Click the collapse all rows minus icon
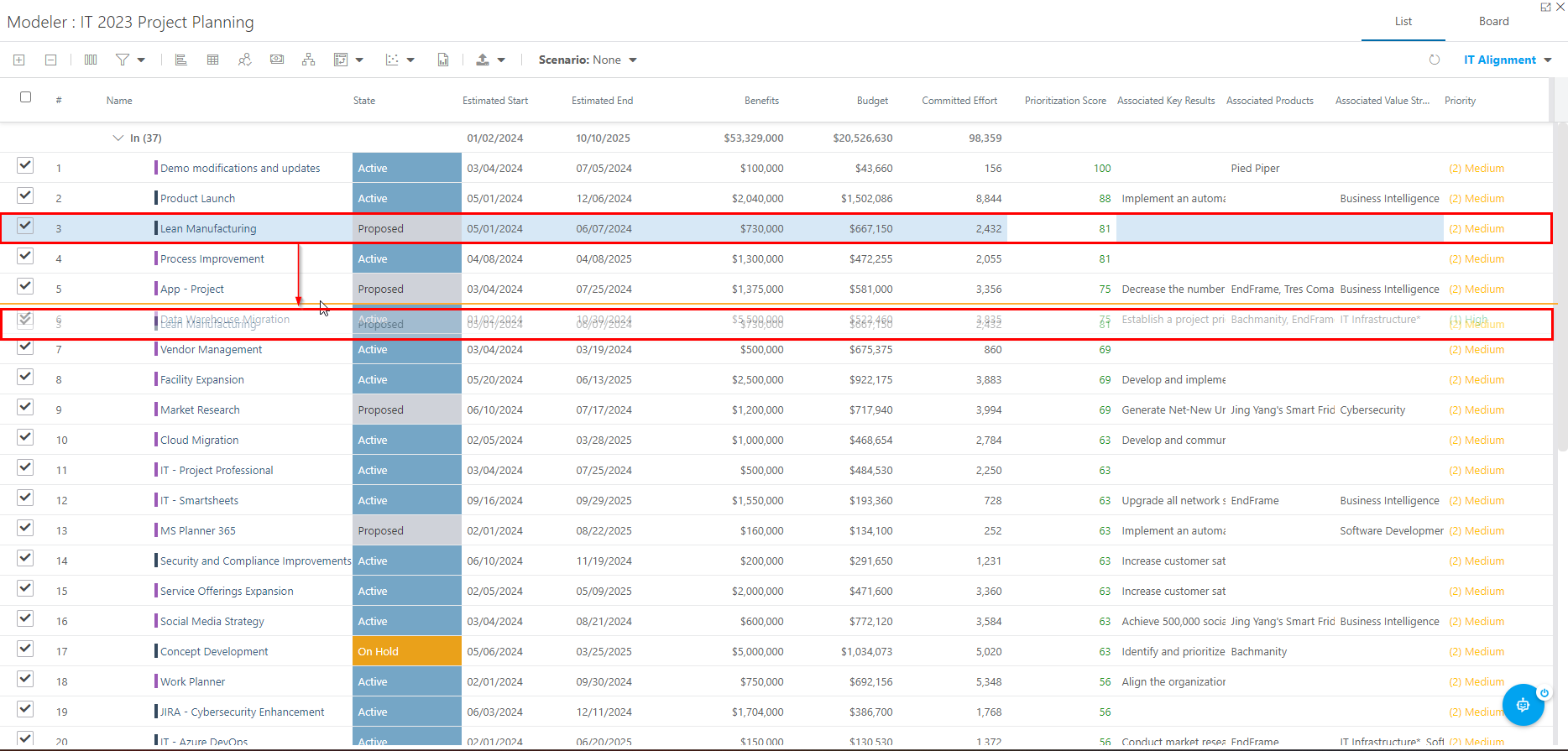This screenshot has width=1568, height=751. click(50, 60)
